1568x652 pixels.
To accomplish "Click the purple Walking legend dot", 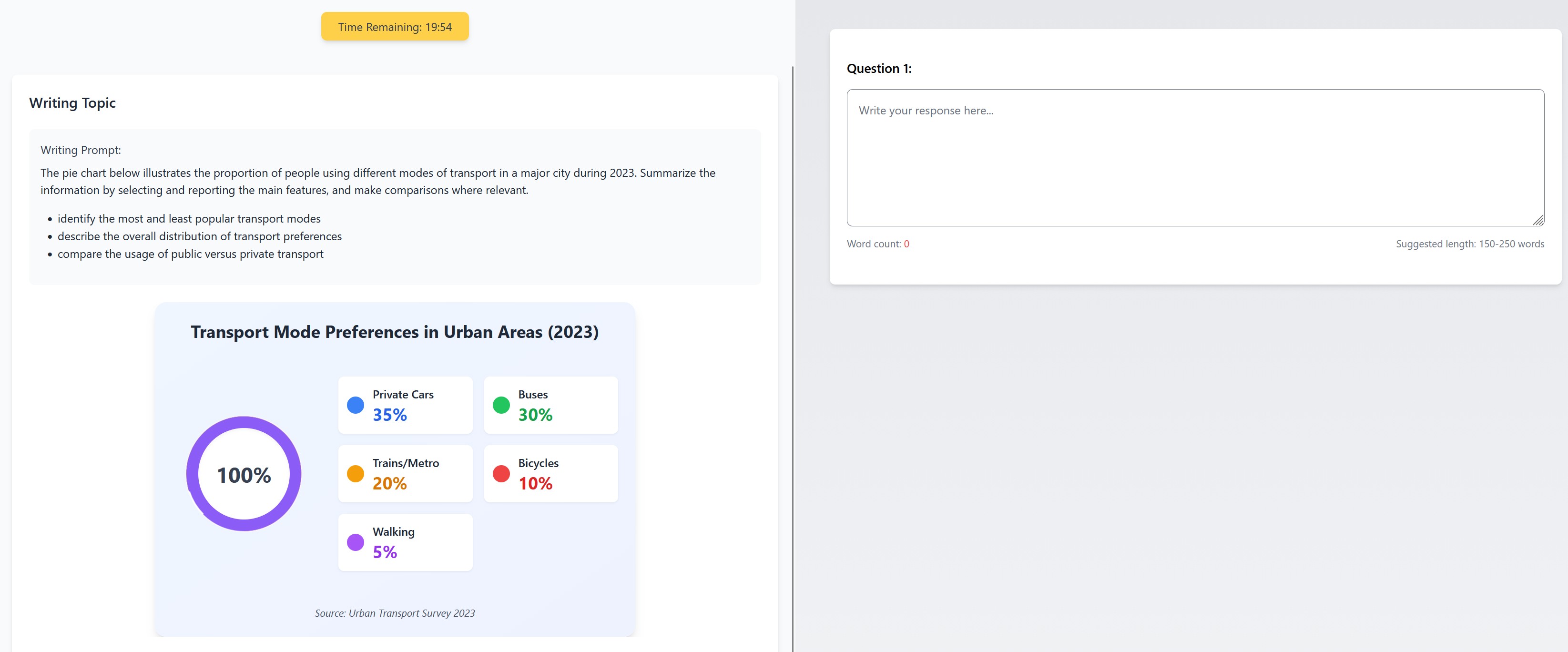I will 356,542.
